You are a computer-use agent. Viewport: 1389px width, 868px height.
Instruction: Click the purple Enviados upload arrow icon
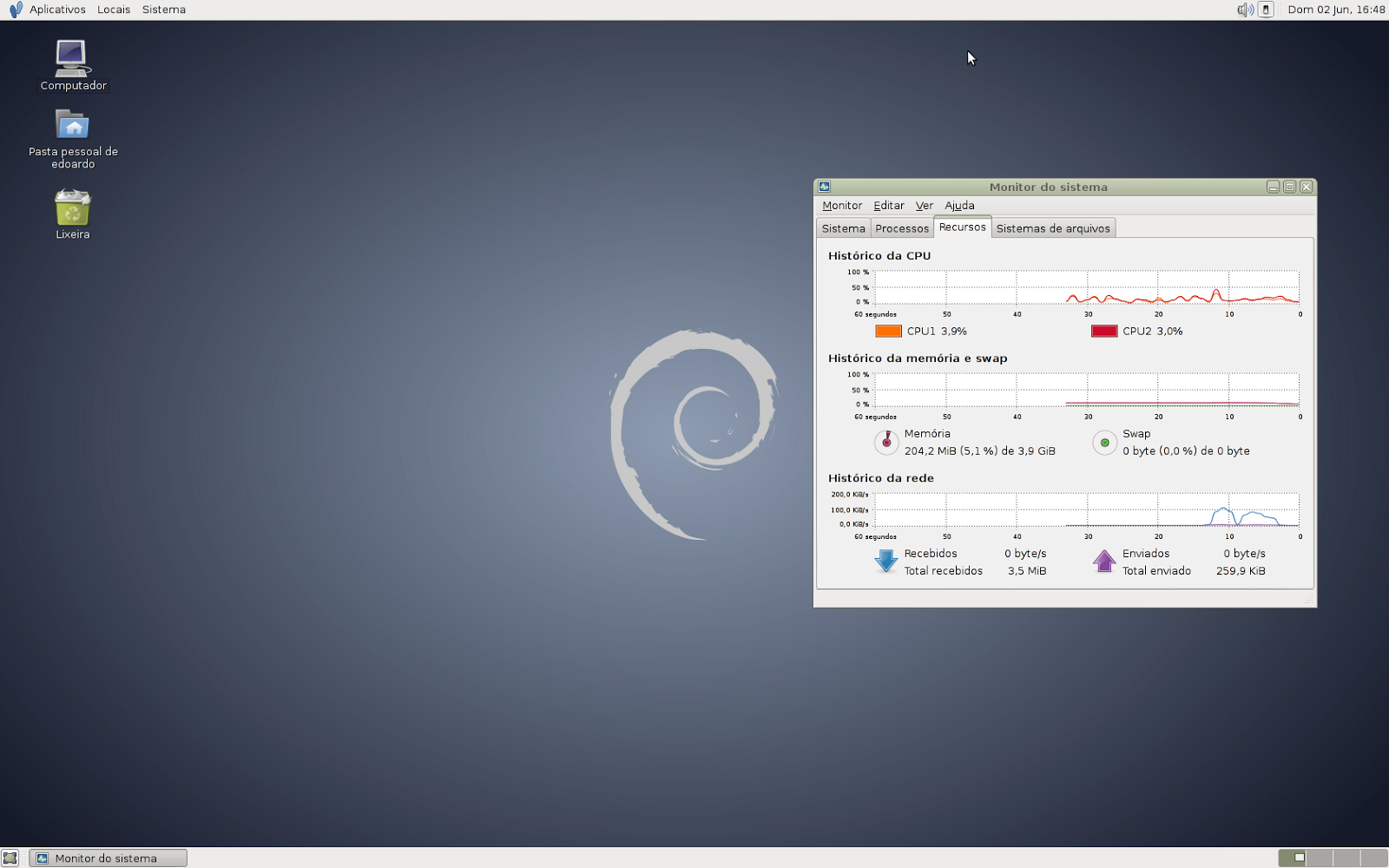1104,561
